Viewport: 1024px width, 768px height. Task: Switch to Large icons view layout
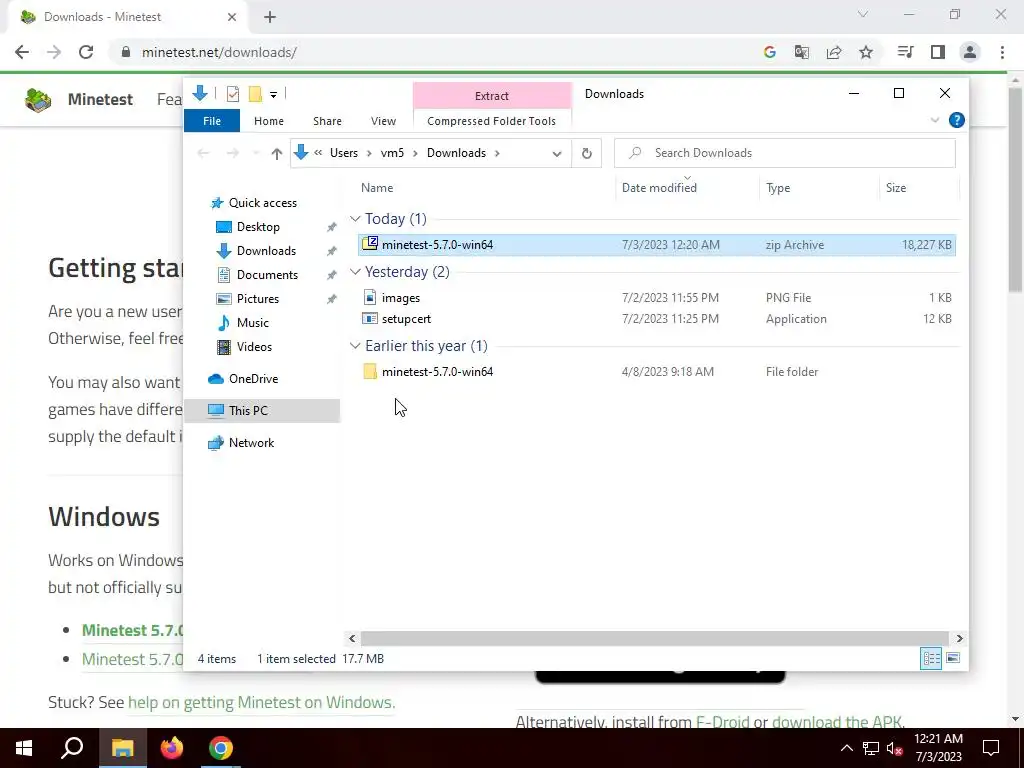tap(953, 658)
